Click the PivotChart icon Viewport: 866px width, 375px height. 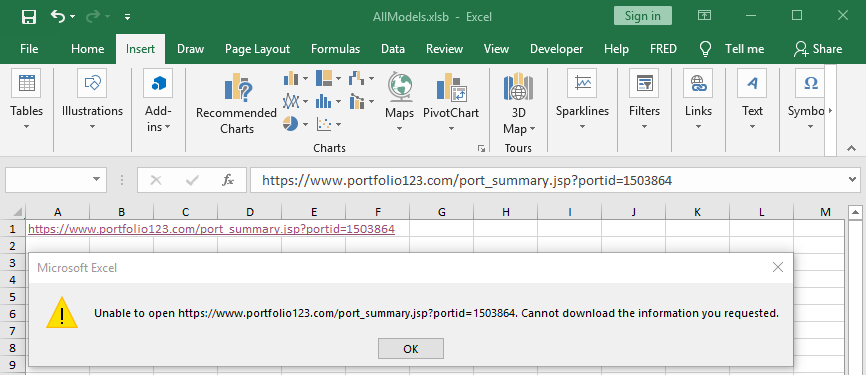(451, 88)
